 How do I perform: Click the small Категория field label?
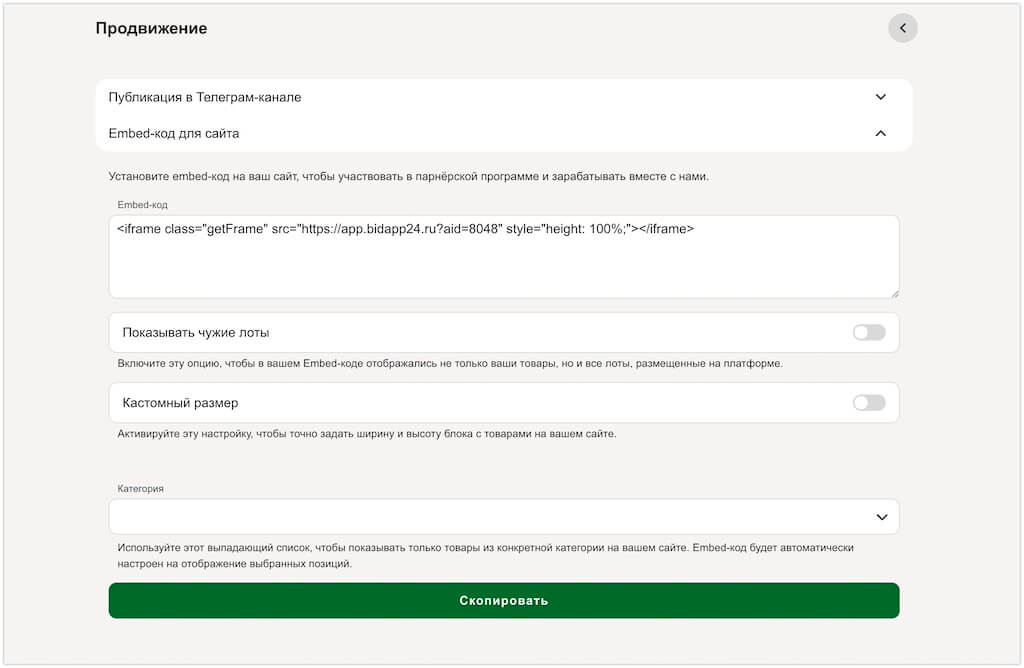140,489
